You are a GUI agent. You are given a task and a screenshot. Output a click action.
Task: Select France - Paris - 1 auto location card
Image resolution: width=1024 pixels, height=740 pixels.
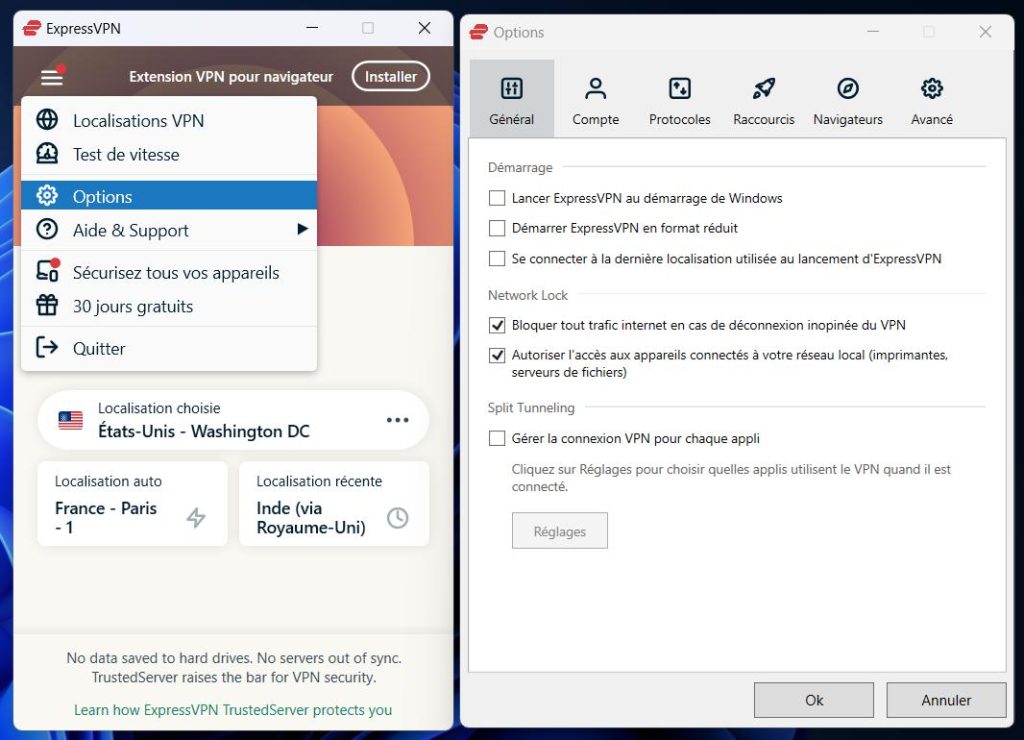(133, 504)
